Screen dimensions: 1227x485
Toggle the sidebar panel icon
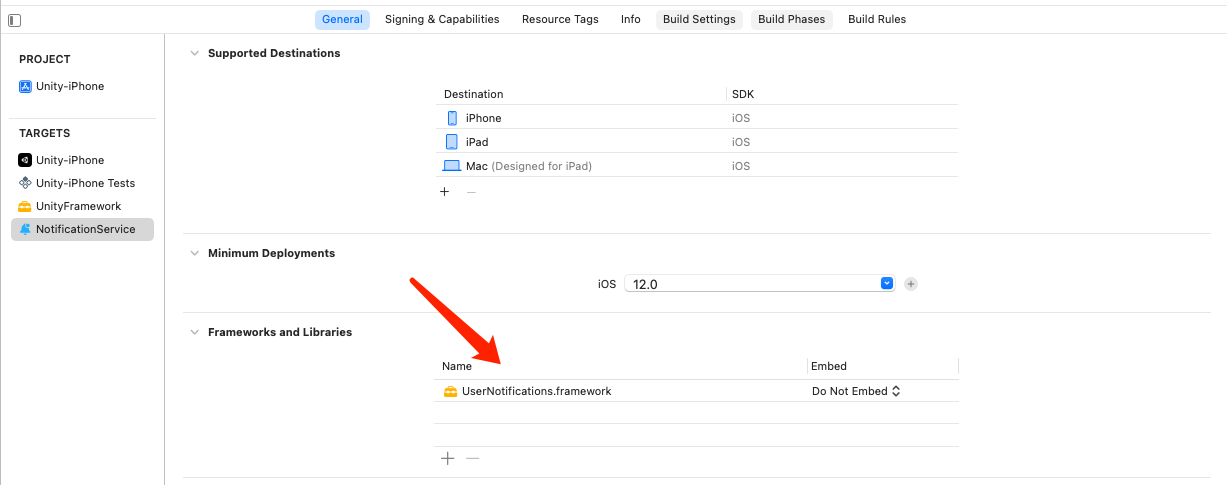[x=15, y=20]
